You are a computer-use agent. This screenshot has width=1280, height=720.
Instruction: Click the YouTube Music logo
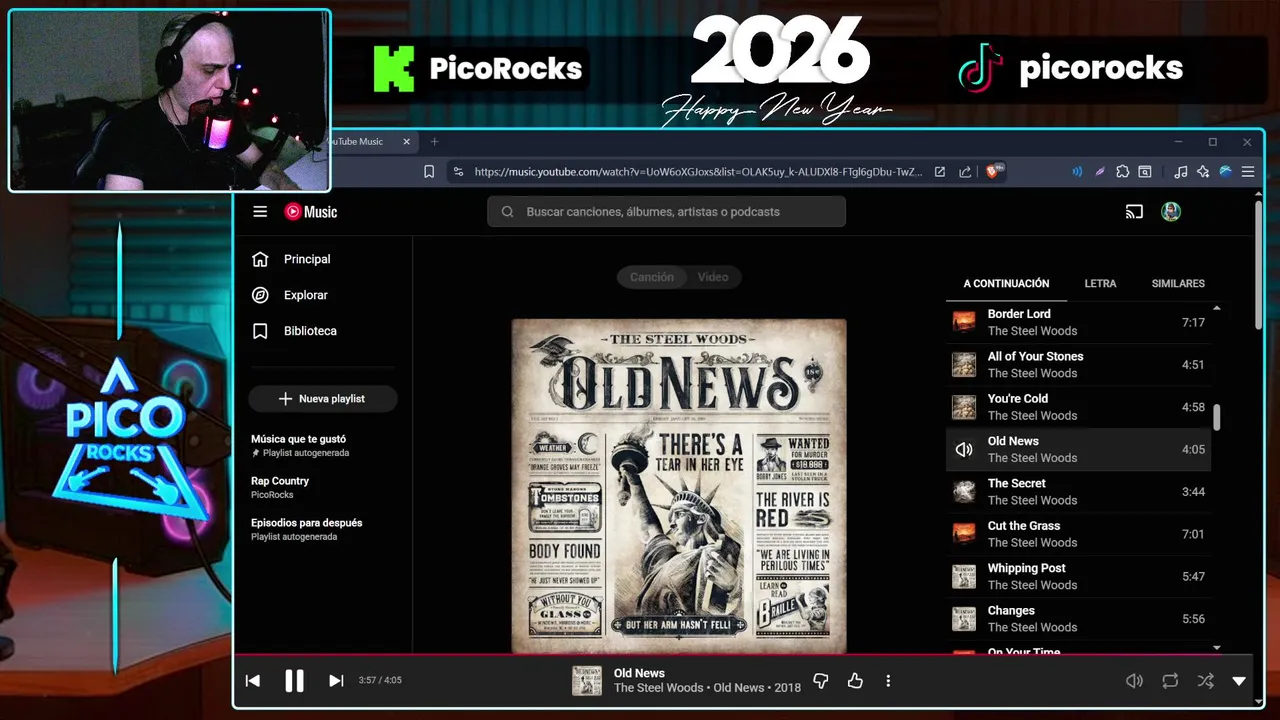point(311,211)
